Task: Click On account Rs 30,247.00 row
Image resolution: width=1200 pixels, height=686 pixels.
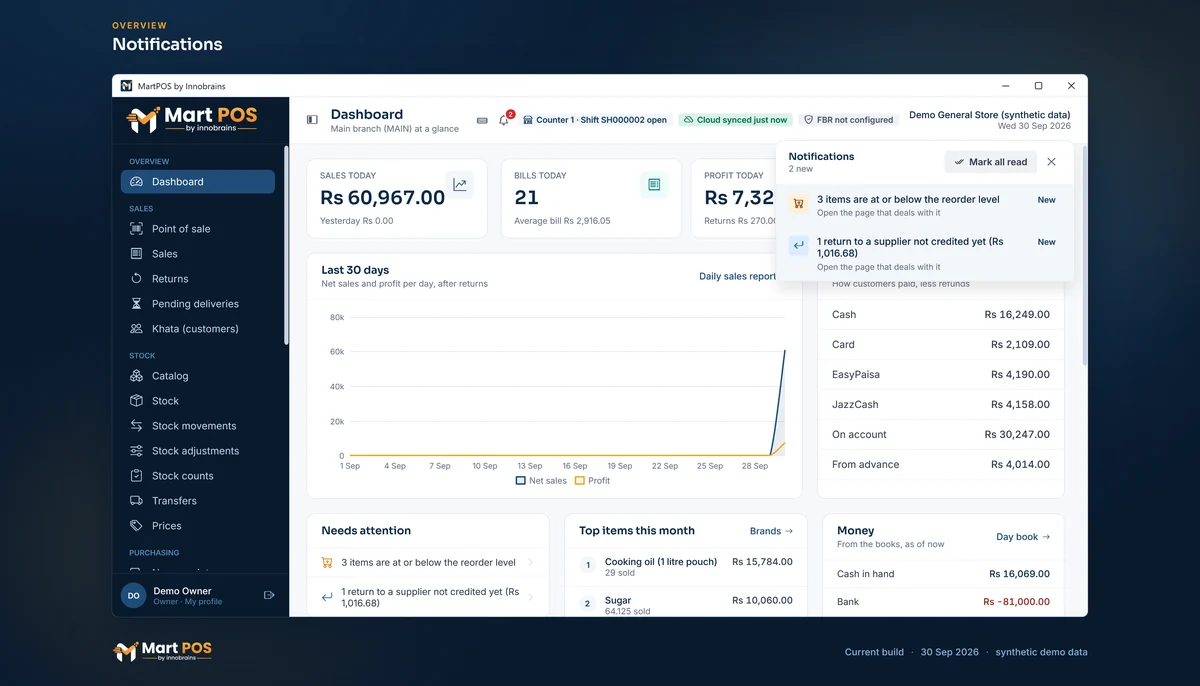Action: (941, 434)
